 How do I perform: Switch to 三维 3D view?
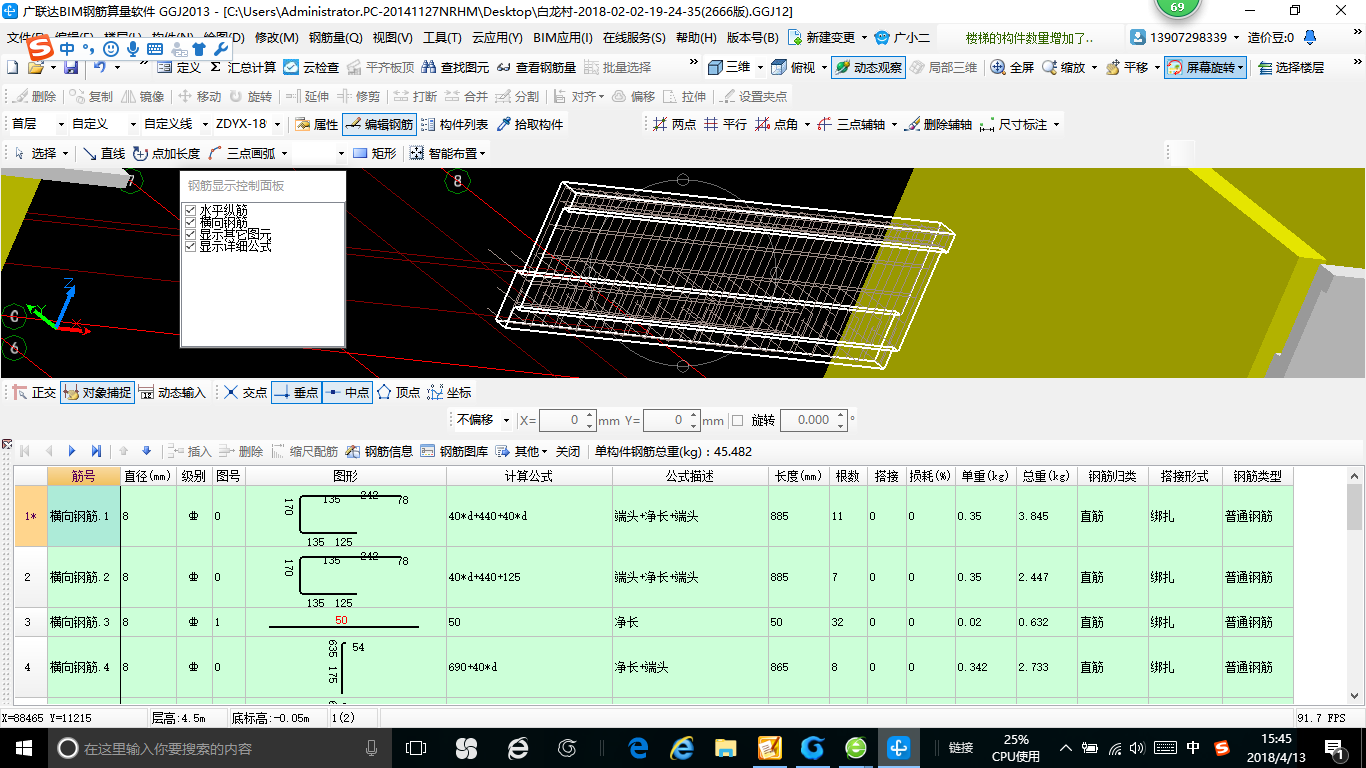[729, 67]
